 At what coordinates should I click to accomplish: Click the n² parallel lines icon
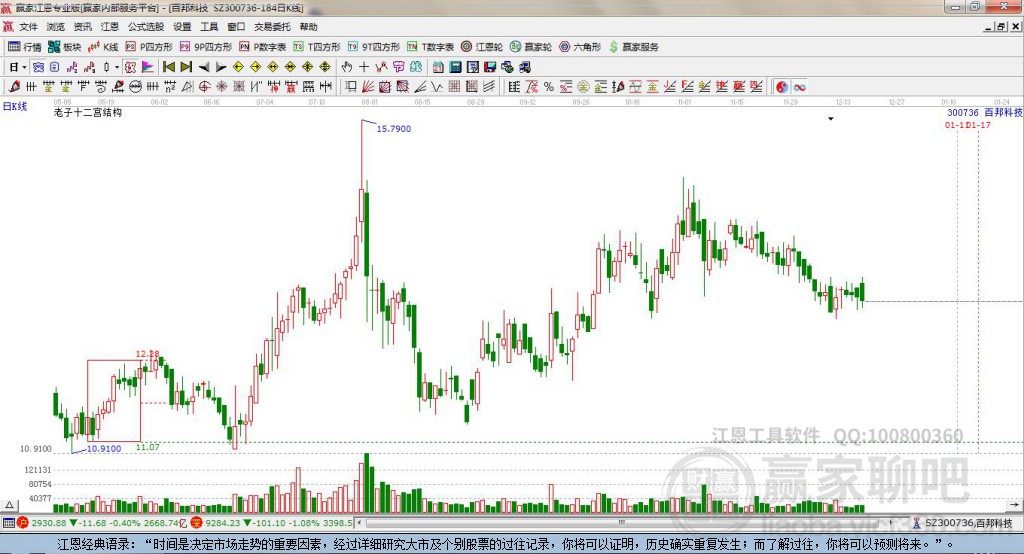point(170,87)
